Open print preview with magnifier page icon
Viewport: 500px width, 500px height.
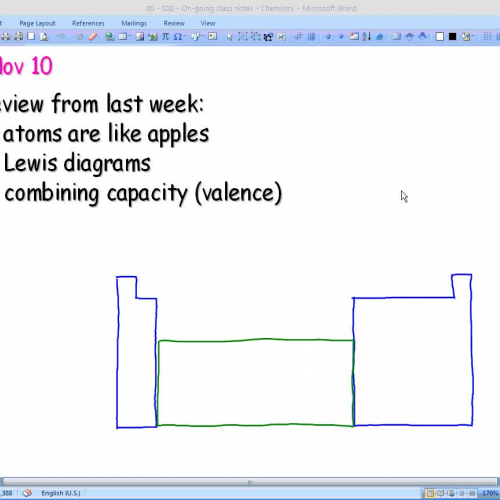click(x=44, y=37)
